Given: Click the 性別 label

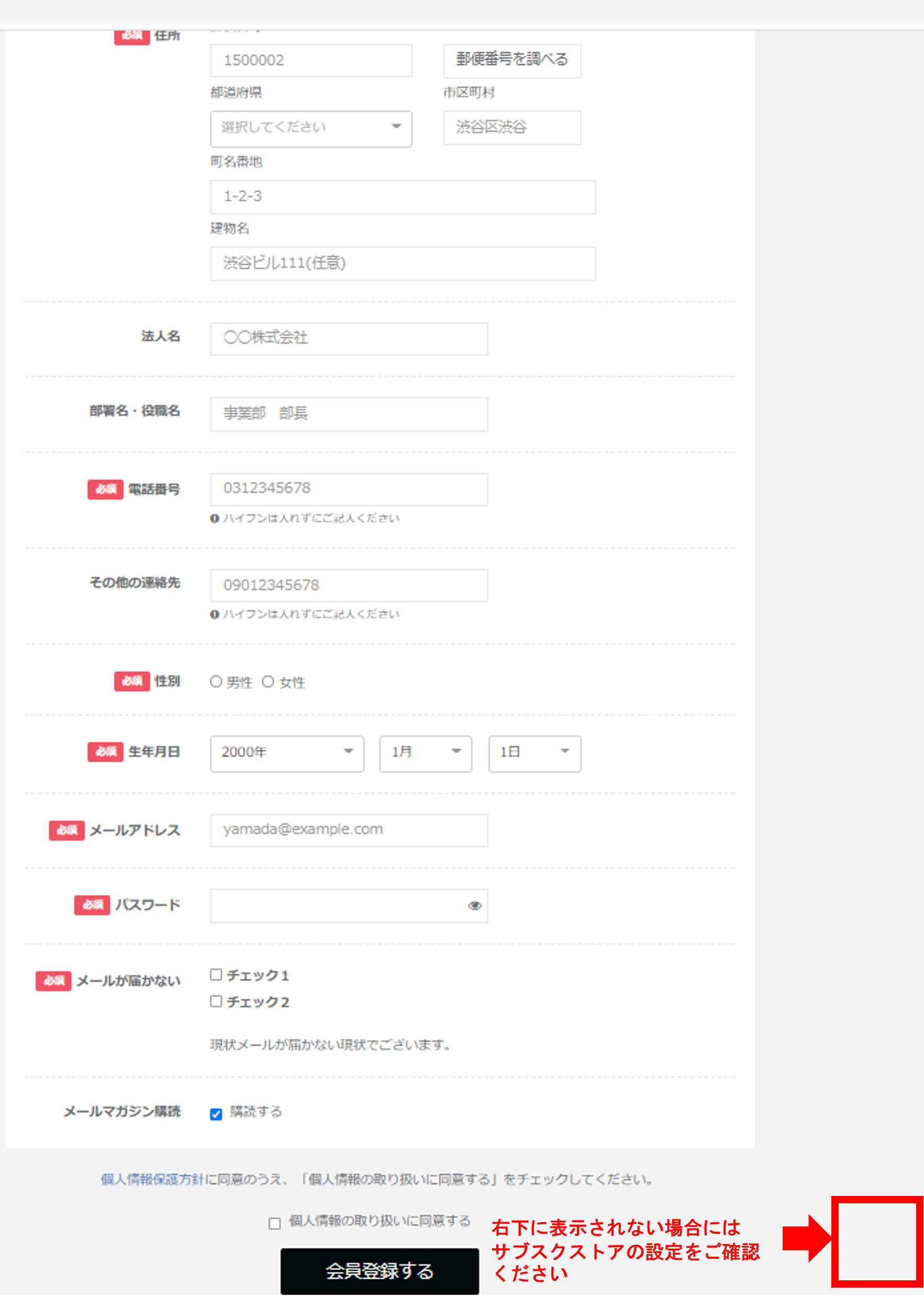Looking at the screenshot, I should tap(168, 681).
